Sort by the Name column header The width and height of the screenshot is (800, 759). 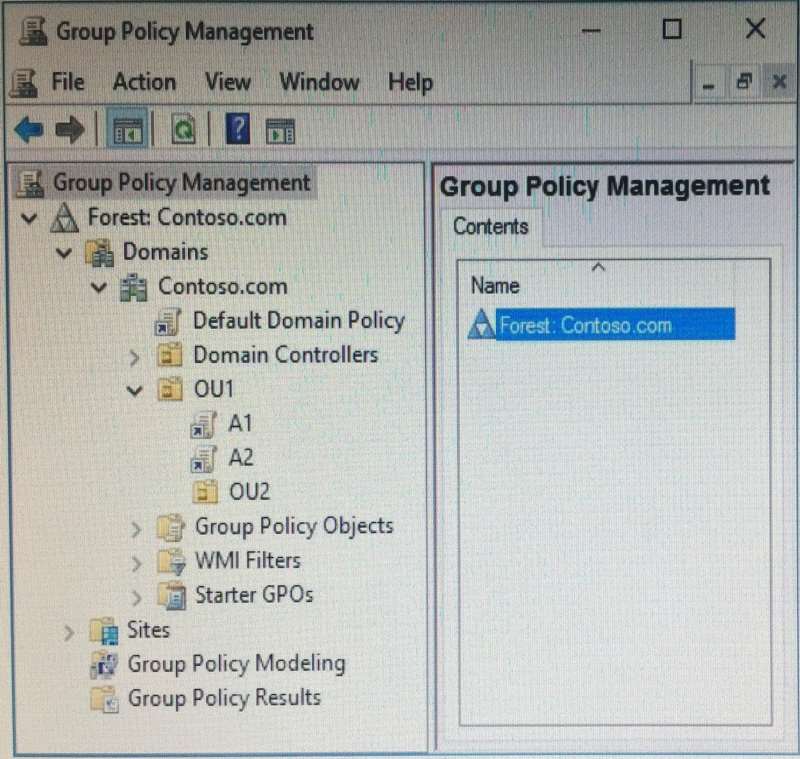pos(596,285)
